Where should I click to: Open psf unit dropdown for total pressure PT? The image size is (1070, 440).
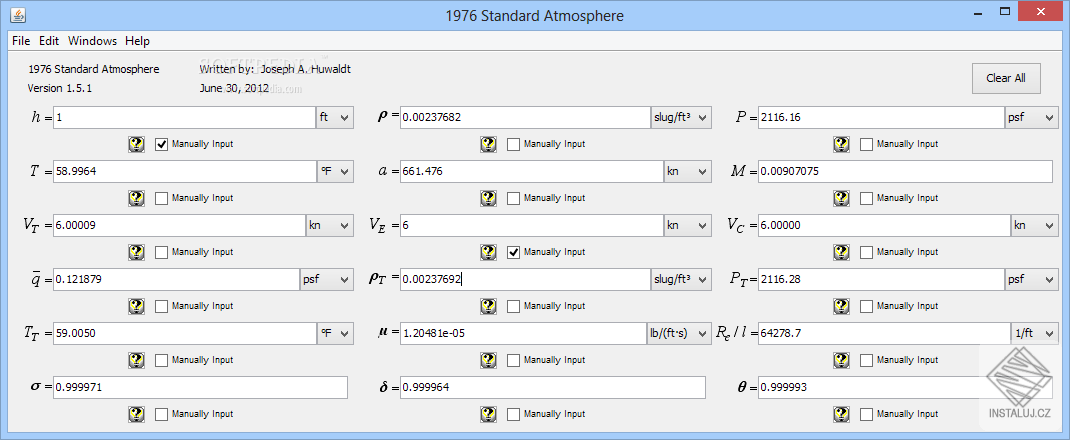1030,279
